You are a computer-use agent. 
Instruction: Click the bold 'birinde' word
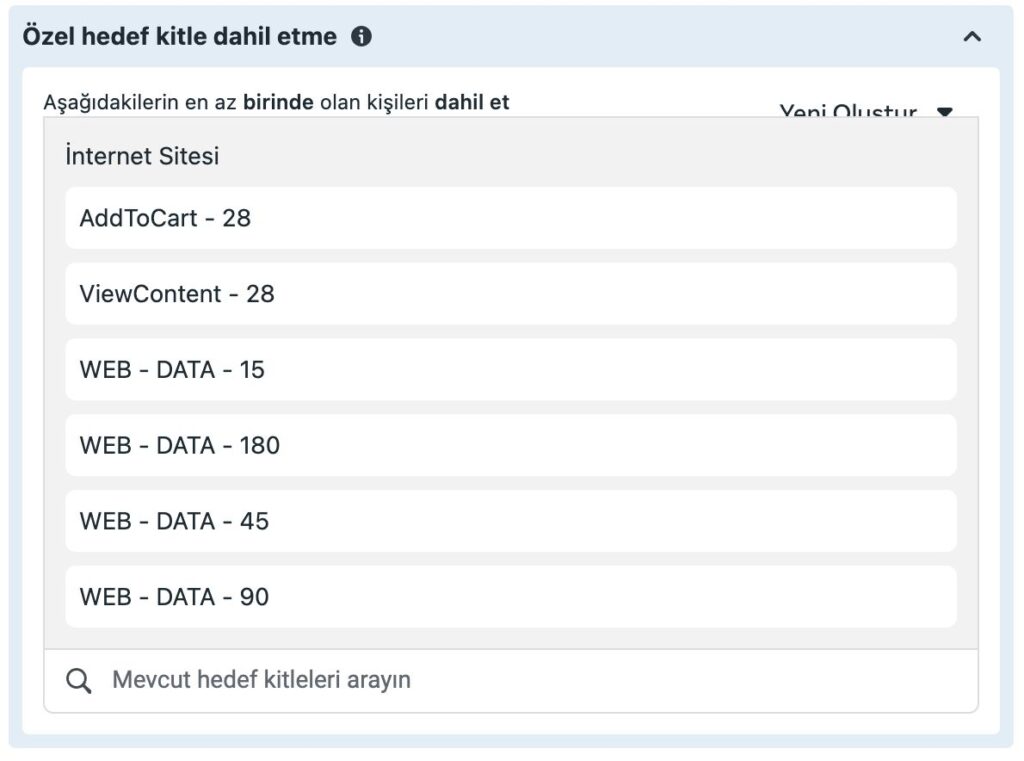click(x=278, y=102)
